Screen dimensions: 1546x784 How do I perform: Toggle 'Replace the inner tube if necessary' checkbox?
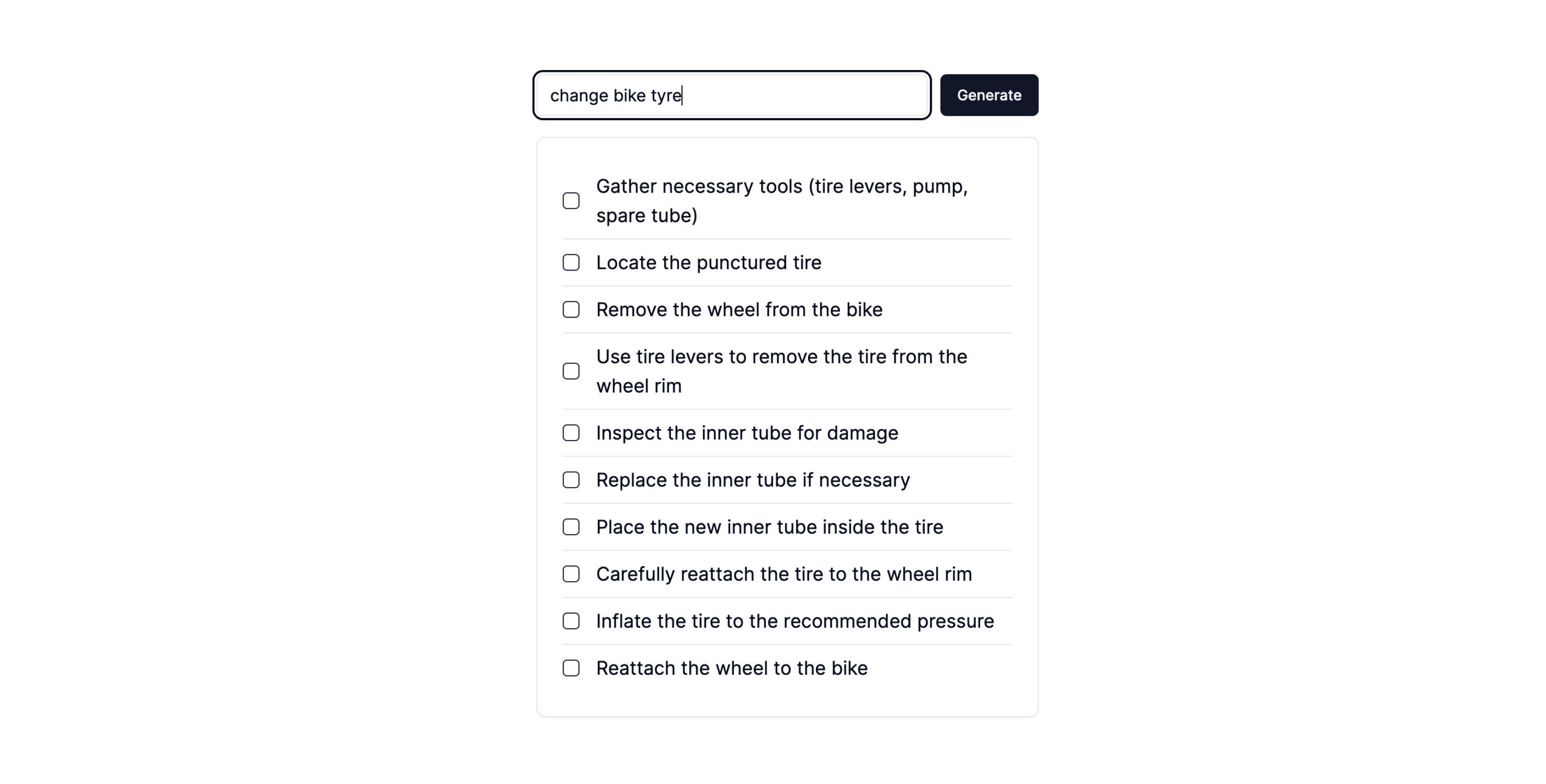pyautogui.click(x=571, y=480)
